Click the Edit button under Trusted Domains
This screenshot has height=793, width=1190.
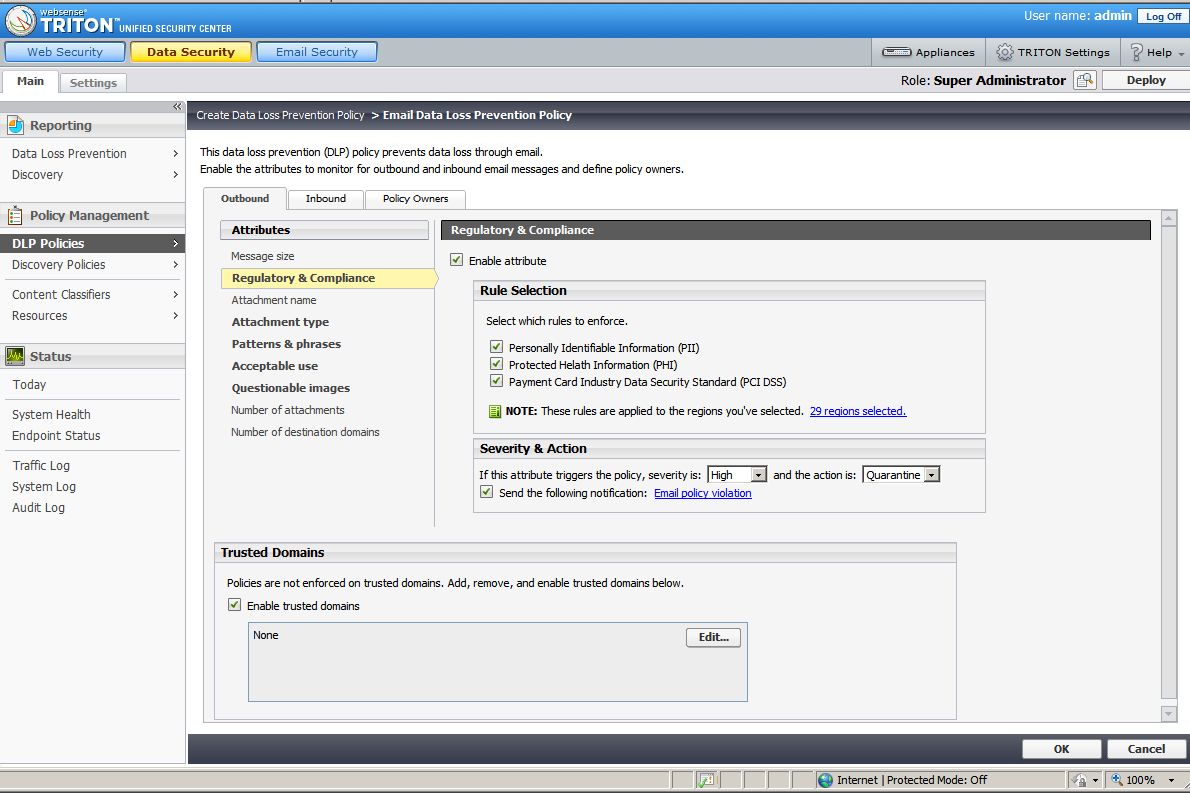712,637
